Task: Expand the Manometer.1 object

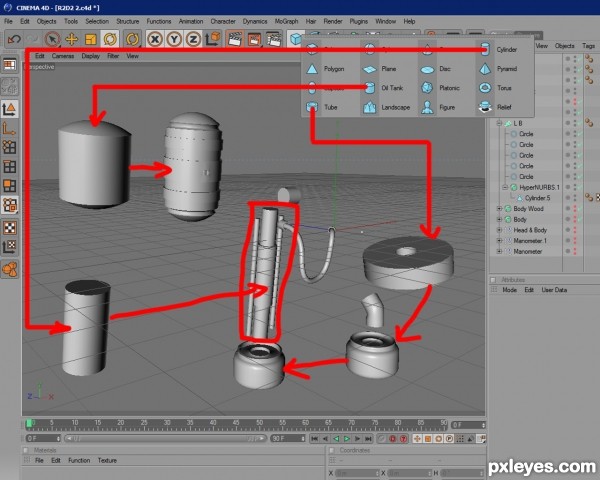Action: (499, 241)
